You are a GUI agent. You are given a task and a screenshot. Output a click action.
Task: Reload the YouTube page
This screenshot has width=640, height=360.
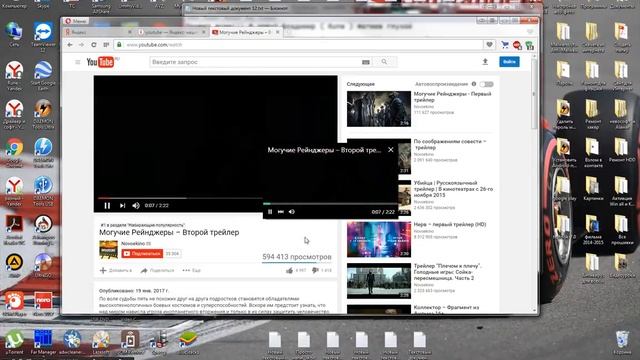point(94,45)
